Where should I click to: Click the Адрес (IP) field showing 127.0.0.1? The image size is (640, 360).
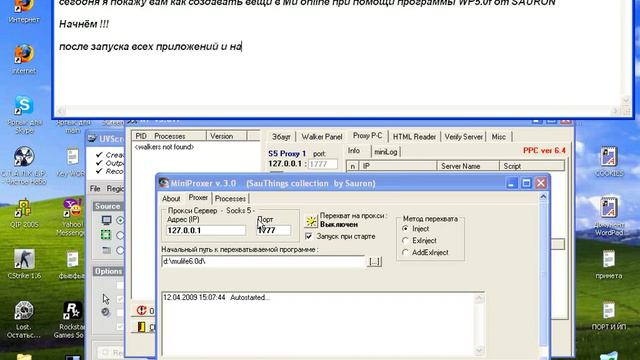206,230
